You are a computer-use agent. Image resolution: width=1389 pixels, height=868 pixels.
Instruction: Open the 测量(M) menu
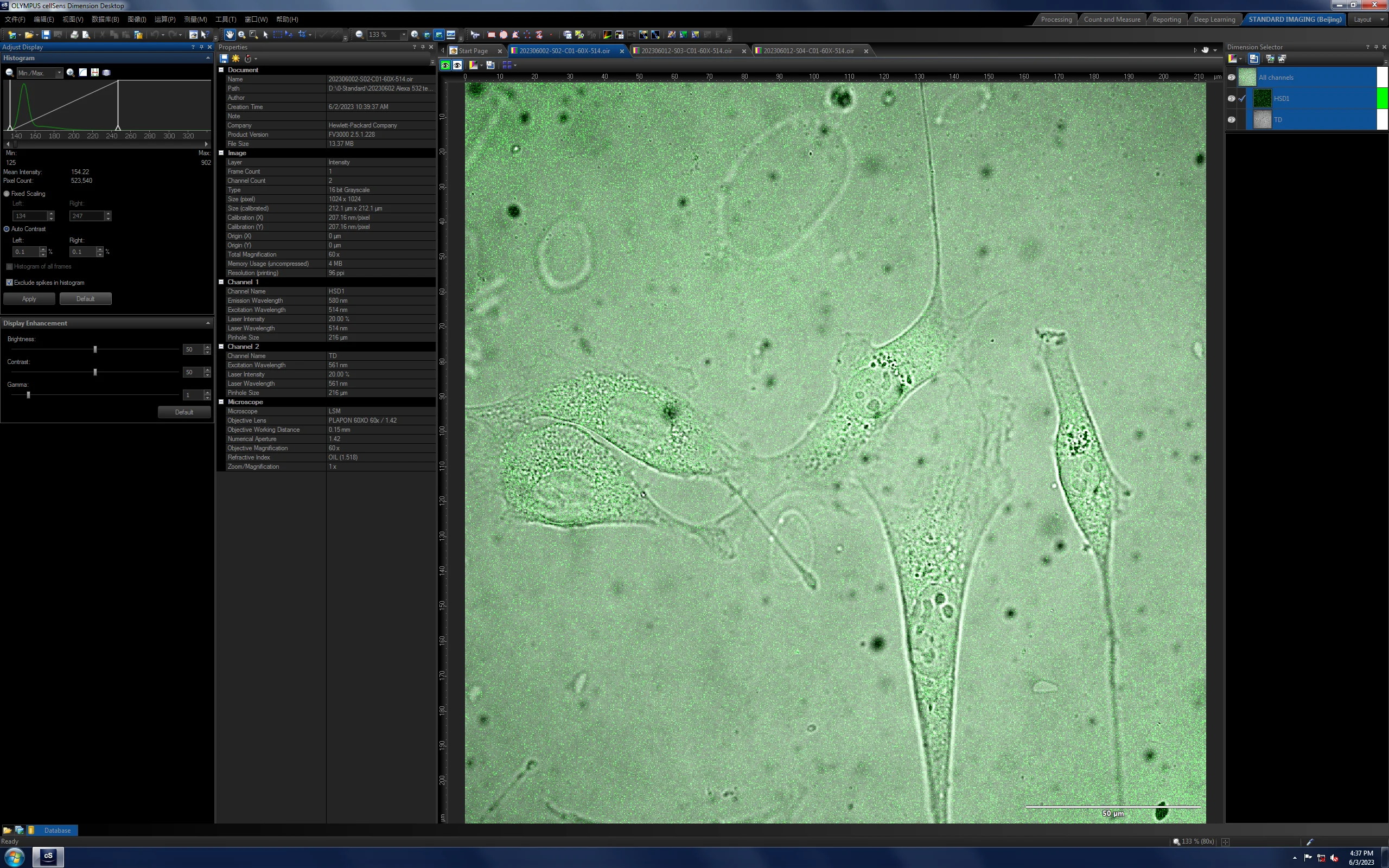click(x=195, y=19)
